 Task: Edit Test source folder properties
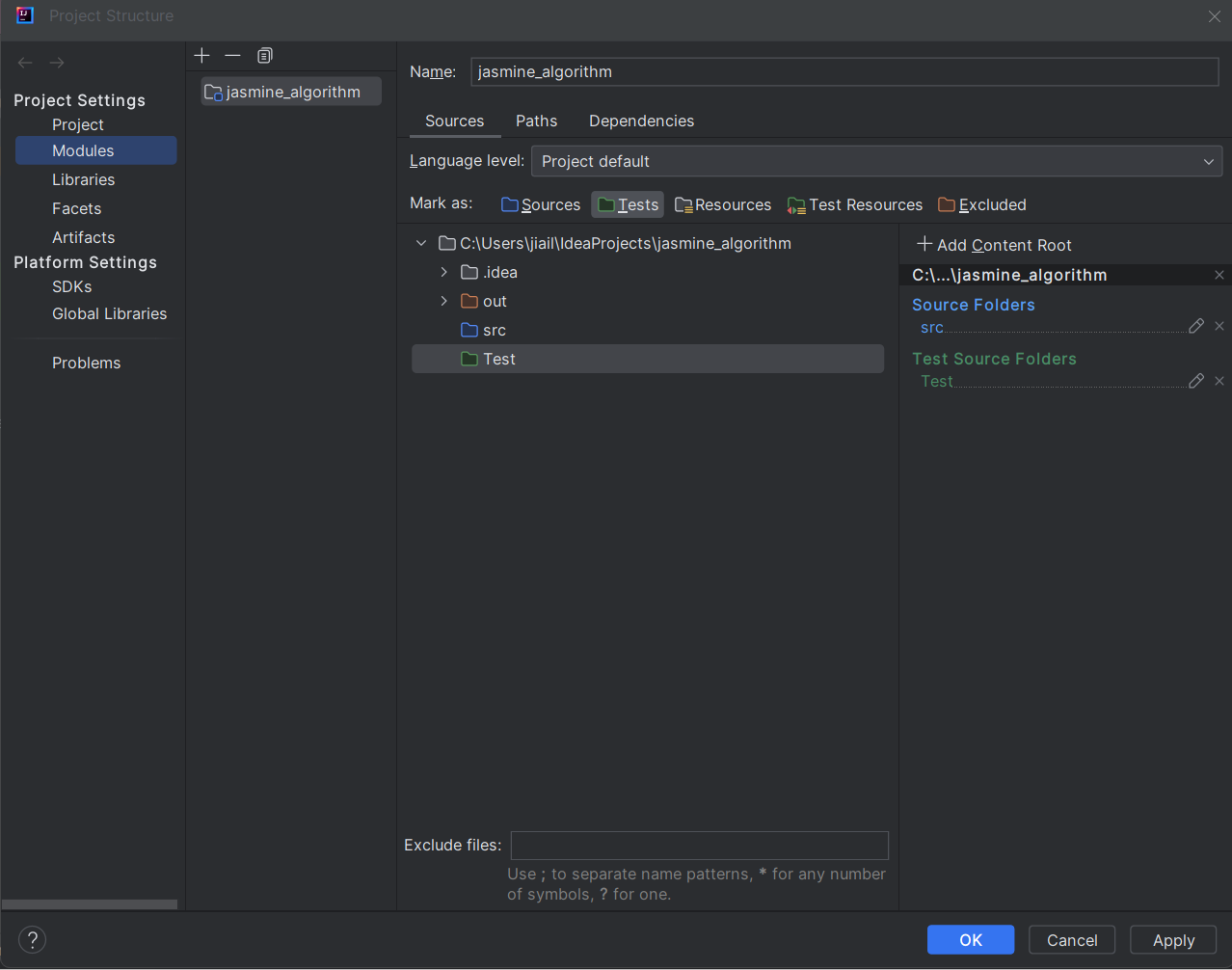click(x=1196, y=381)
